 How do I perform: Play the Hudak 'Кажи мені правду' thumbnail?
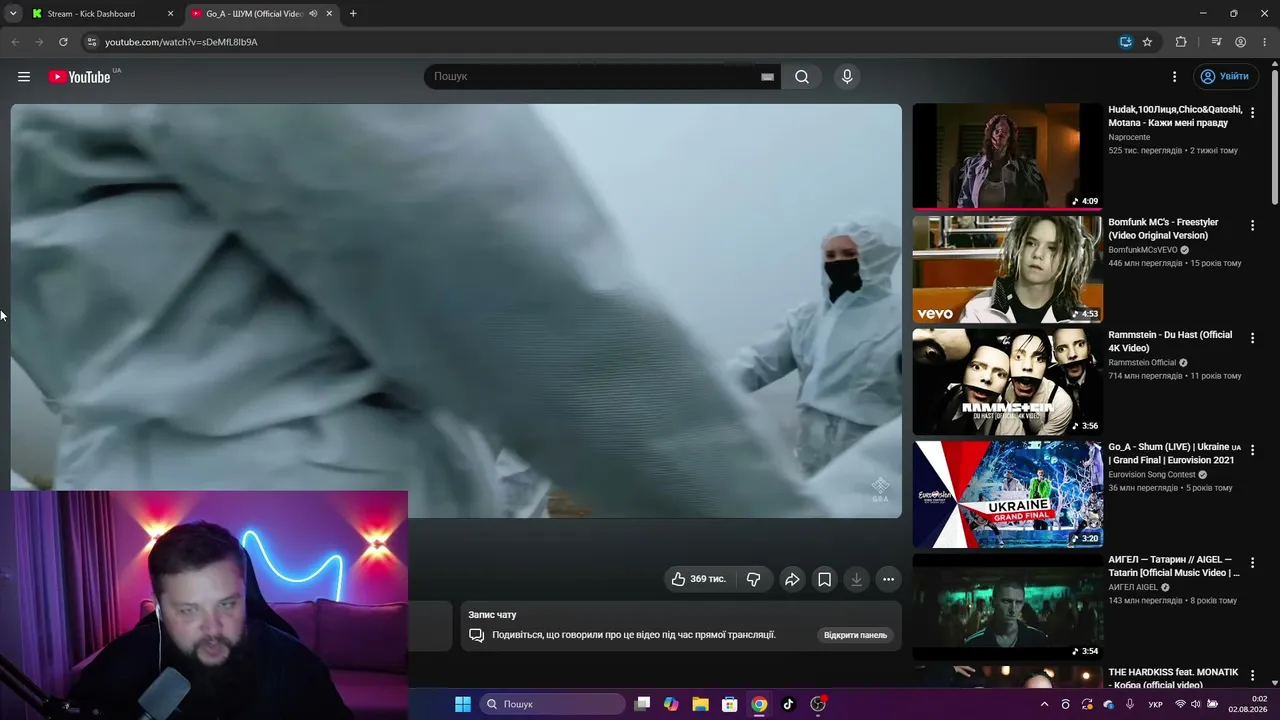point(1008,156)
